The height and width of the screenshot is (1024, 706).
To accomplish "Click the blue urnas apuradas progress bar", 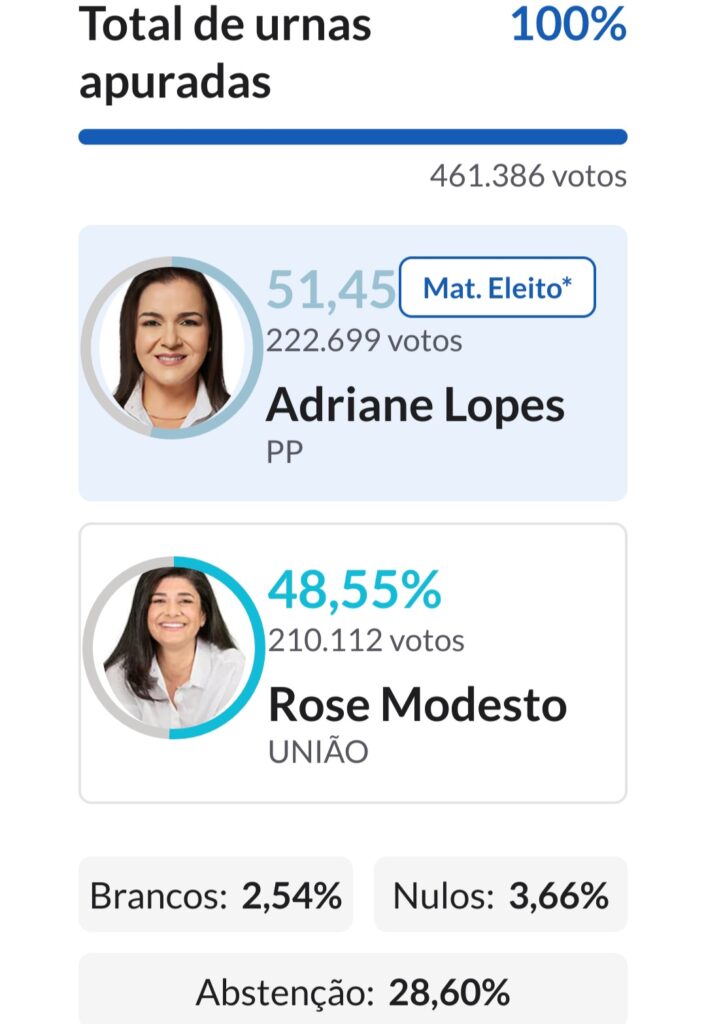I will click(353, 136).
